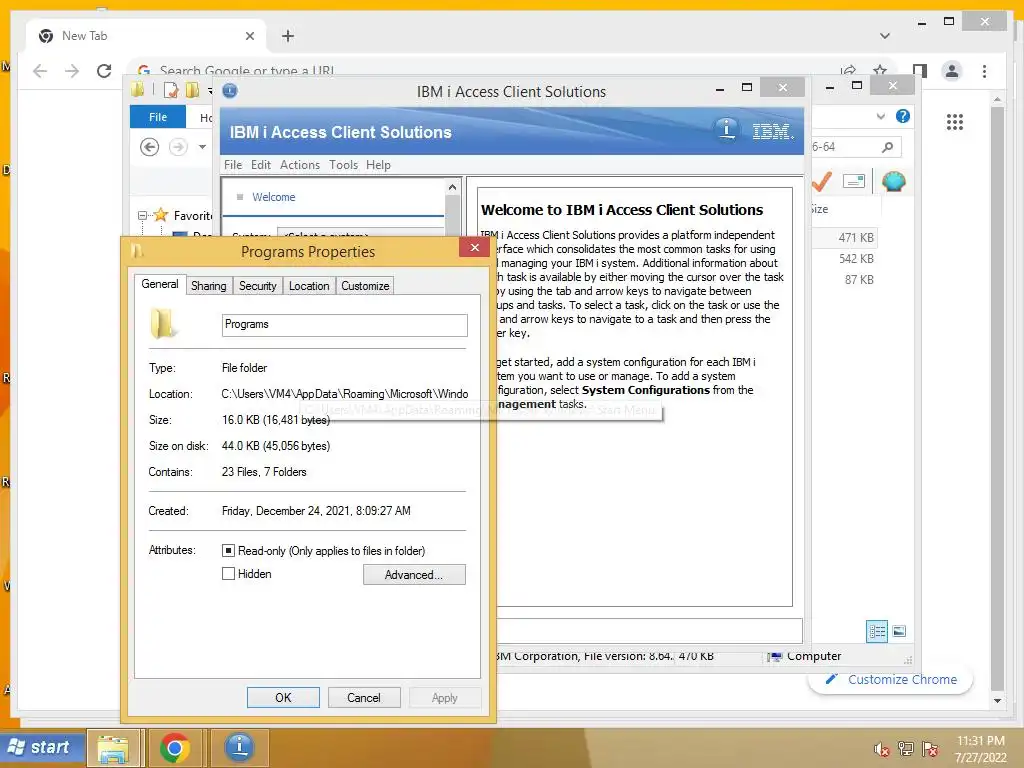Click the File Explorer properties quick-access icon

[x=170, y=90]
